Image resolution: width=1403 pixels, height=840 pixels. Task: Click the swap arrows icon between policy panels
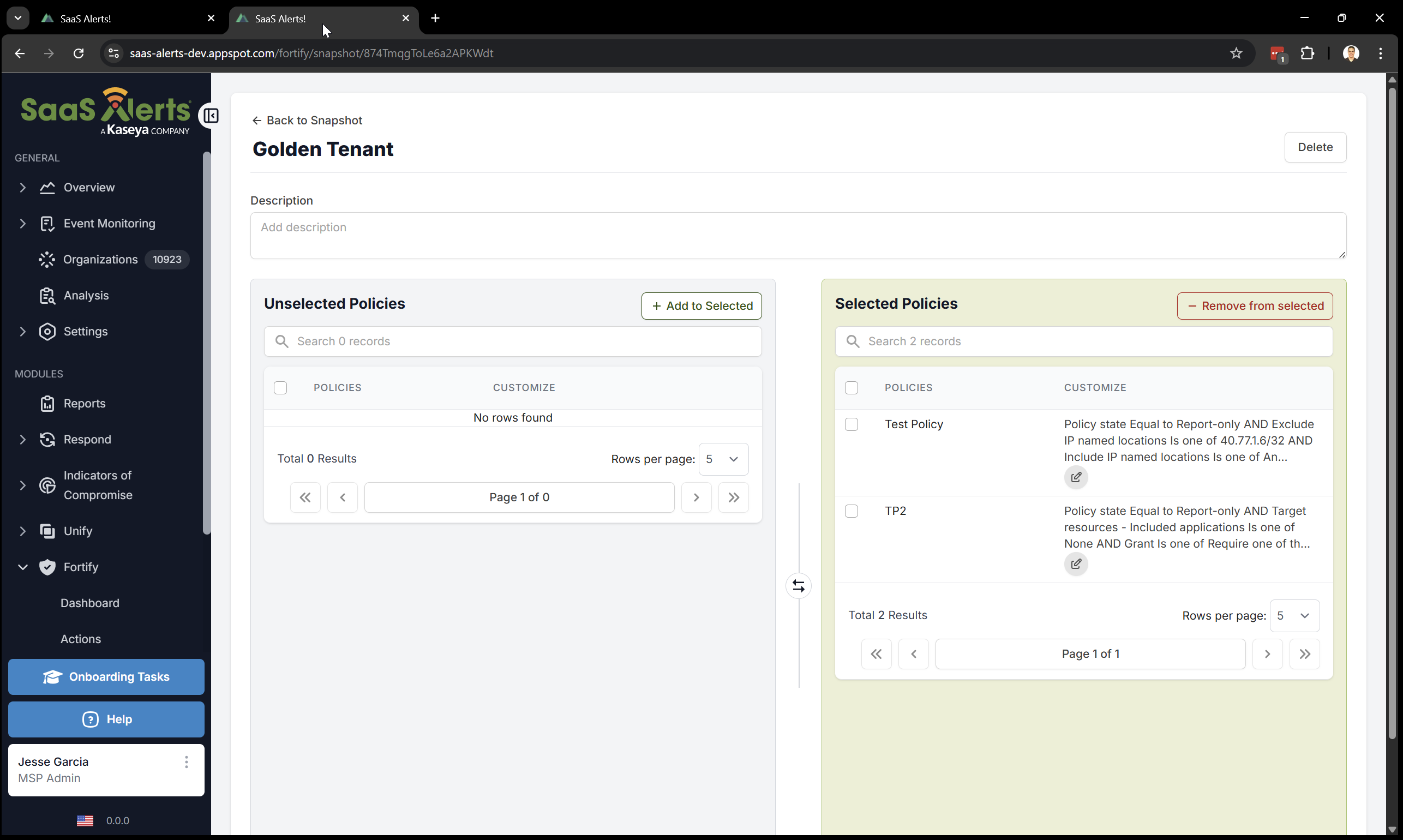798,586
